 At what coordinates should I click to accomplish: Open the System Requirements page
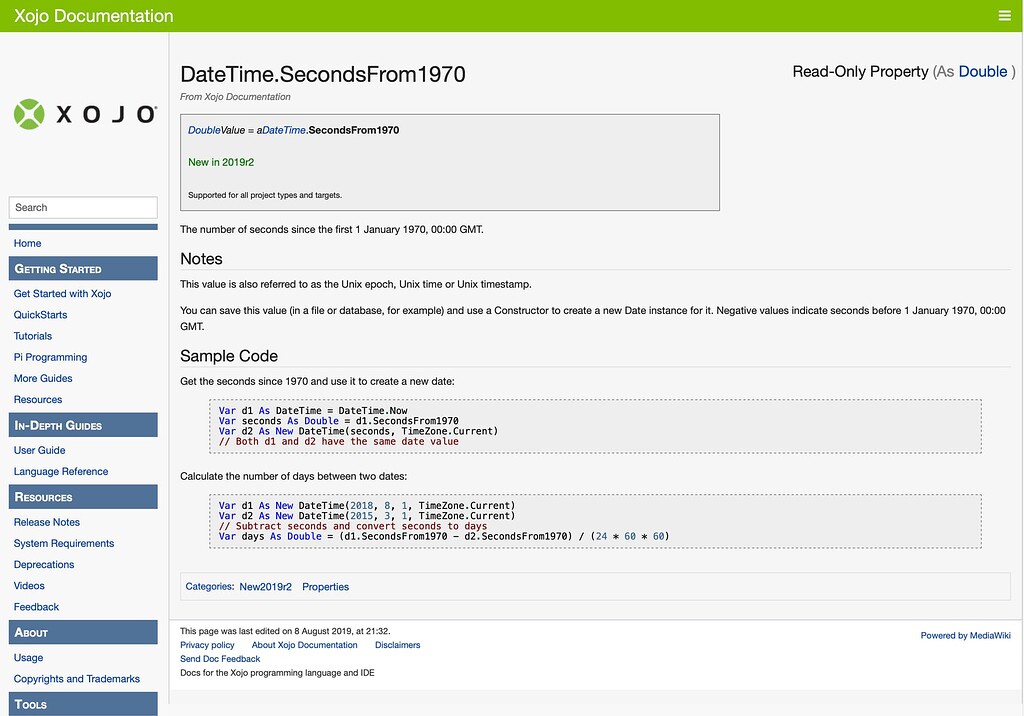point(62,543)
